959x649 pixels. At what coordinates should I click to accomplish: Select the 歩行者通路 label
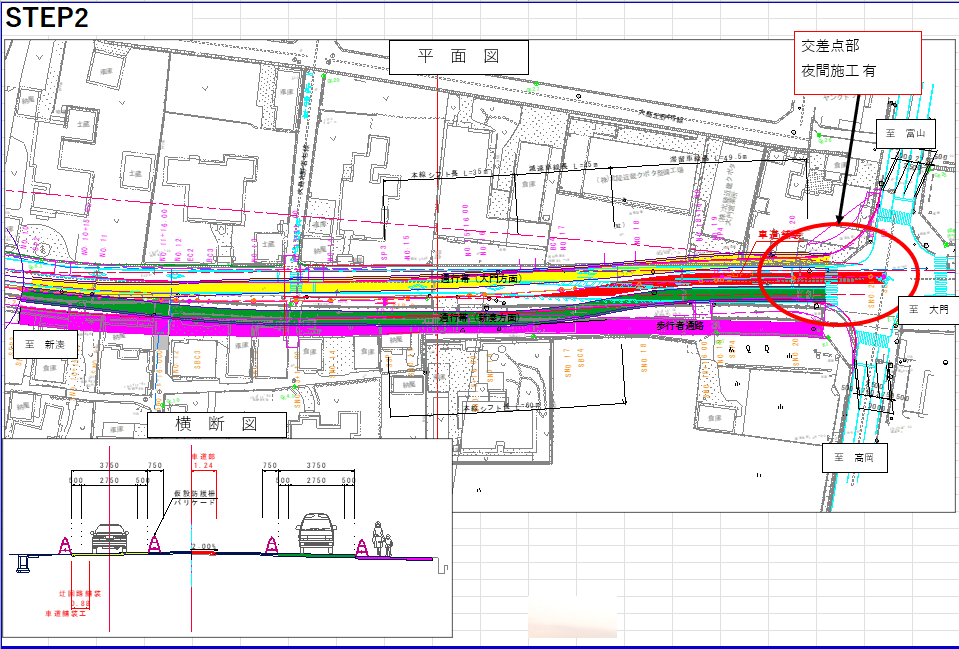[680, 326]
